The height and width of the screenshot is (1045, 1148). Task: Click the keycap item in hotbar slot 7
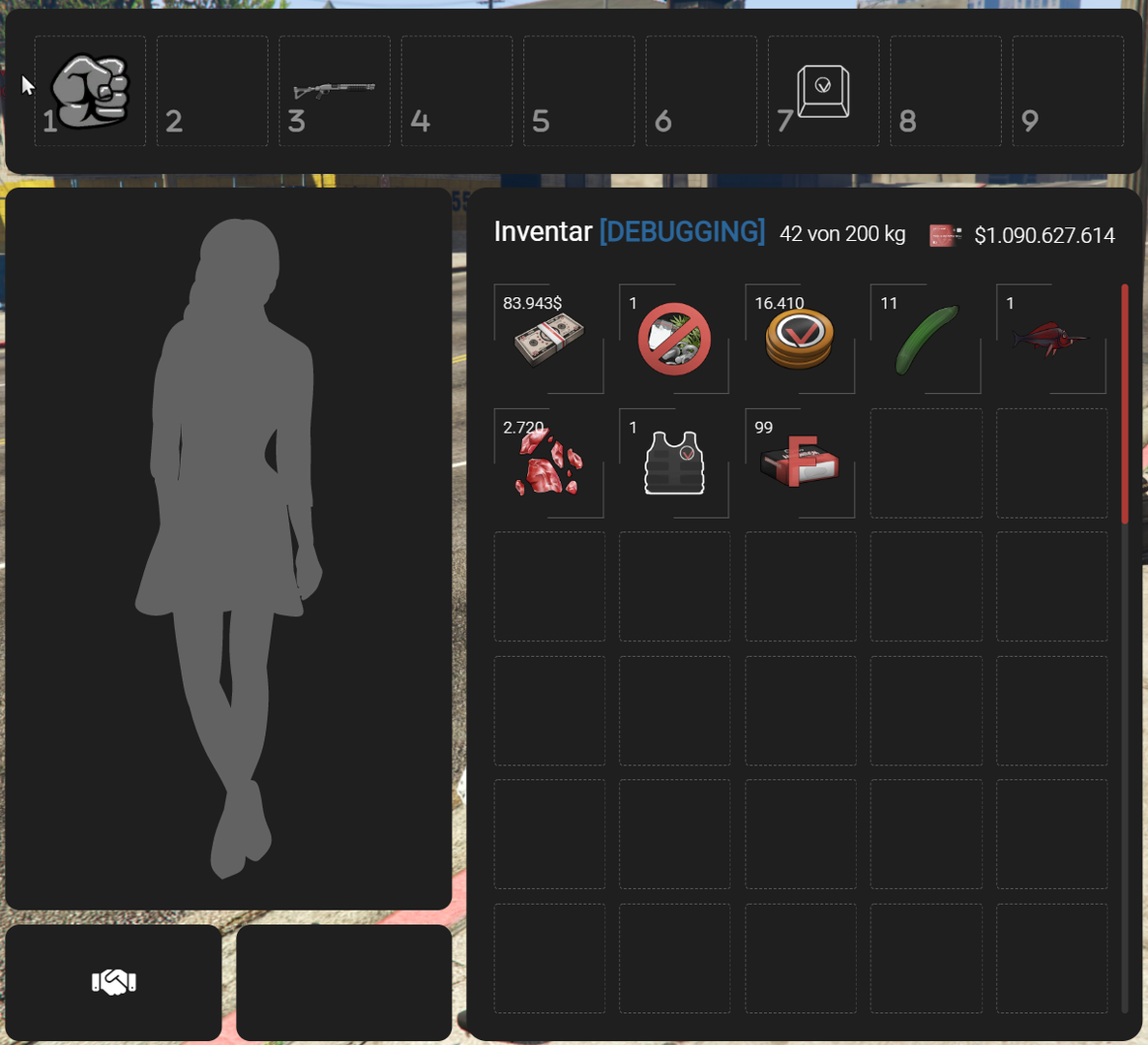click(x=823, y=92)
